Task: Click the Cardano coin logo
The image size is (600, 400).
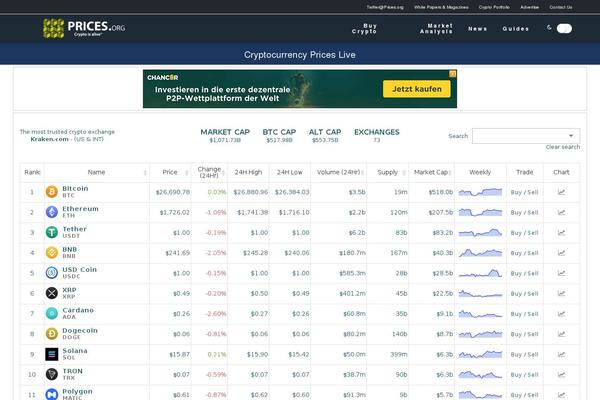Action: [x=52, y=313]
